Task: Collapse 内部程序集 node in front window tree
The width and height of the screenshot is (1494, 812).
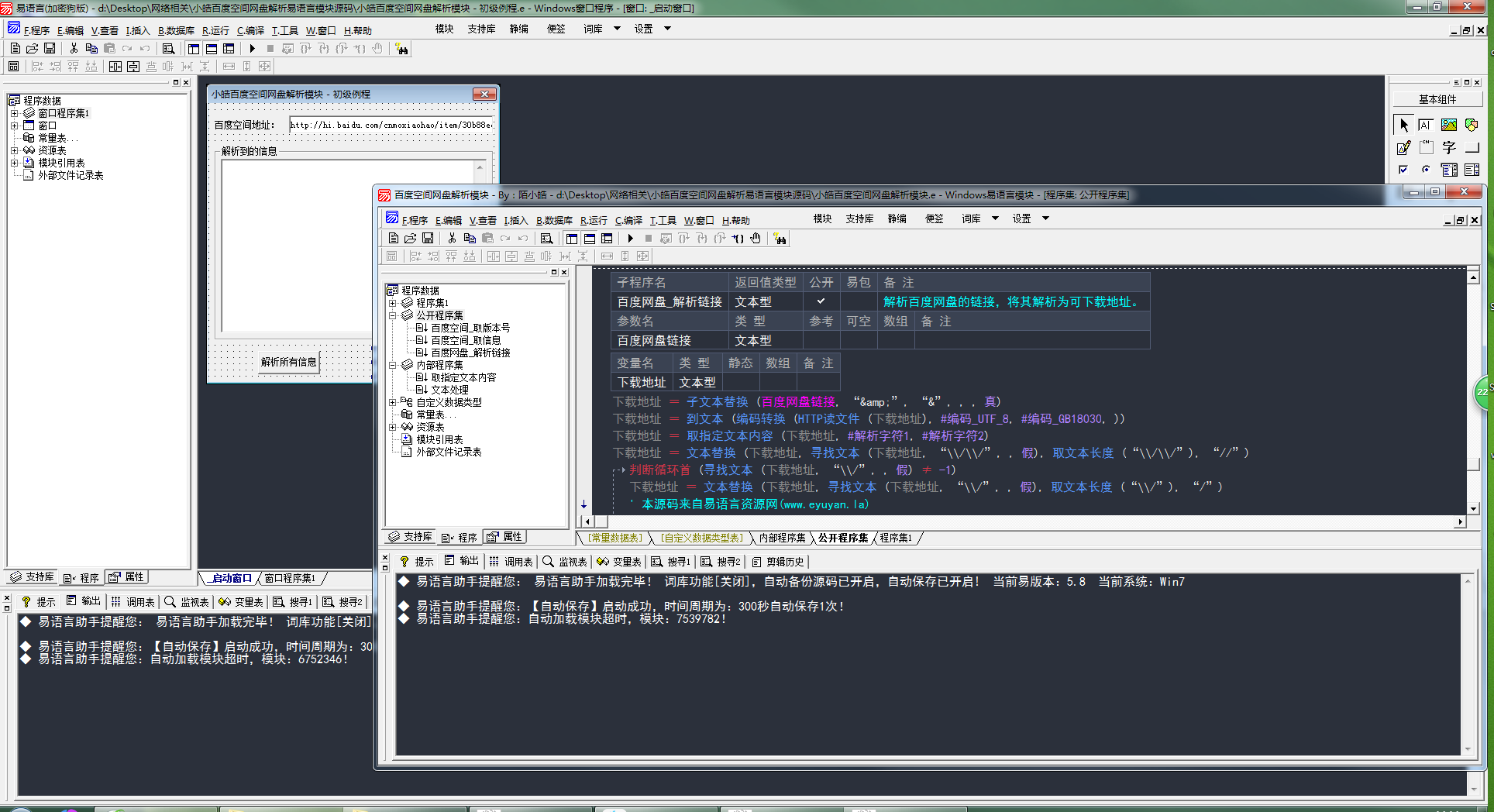Action: [392, 365]
